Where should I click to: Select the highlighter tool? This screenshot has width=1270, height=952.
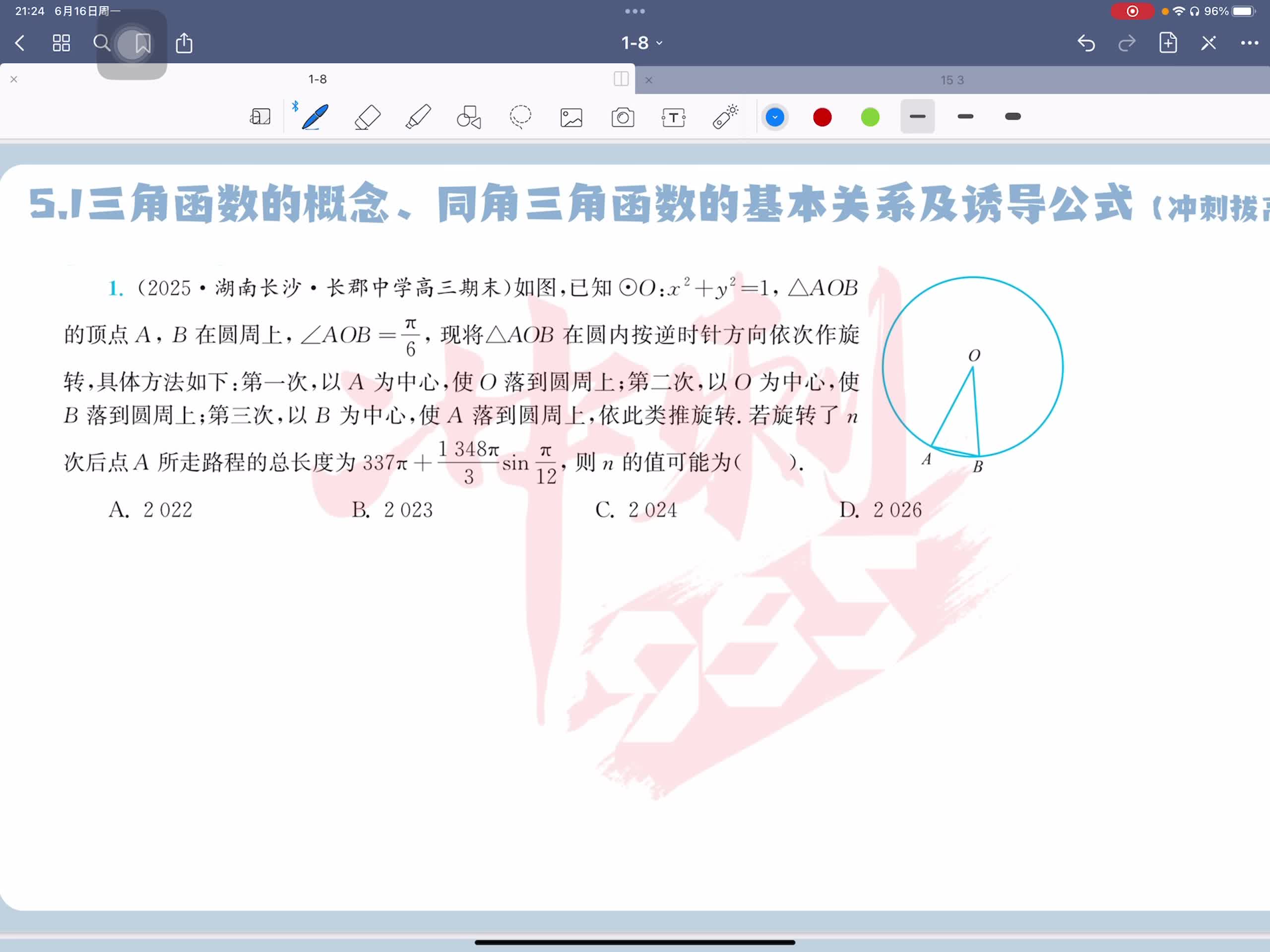418,117
